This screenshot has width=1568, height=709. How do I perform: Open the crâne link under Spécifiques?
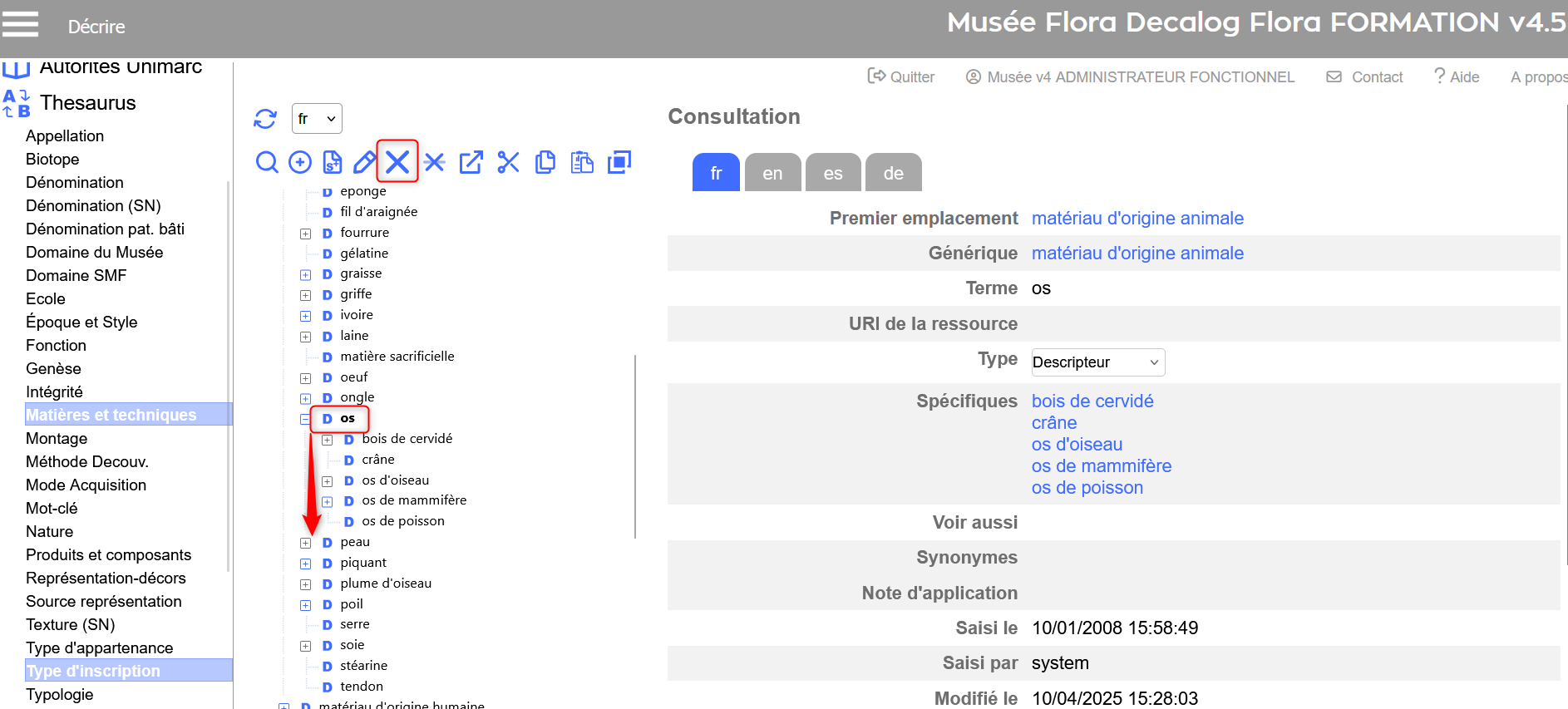pos(1054,423)
